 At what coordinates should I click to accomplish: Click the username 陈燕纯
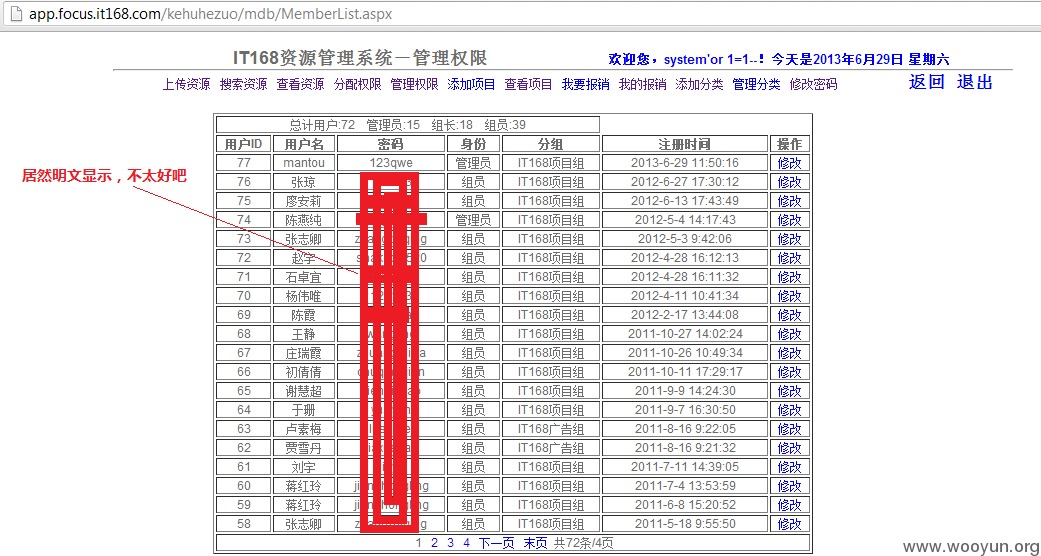304,220
